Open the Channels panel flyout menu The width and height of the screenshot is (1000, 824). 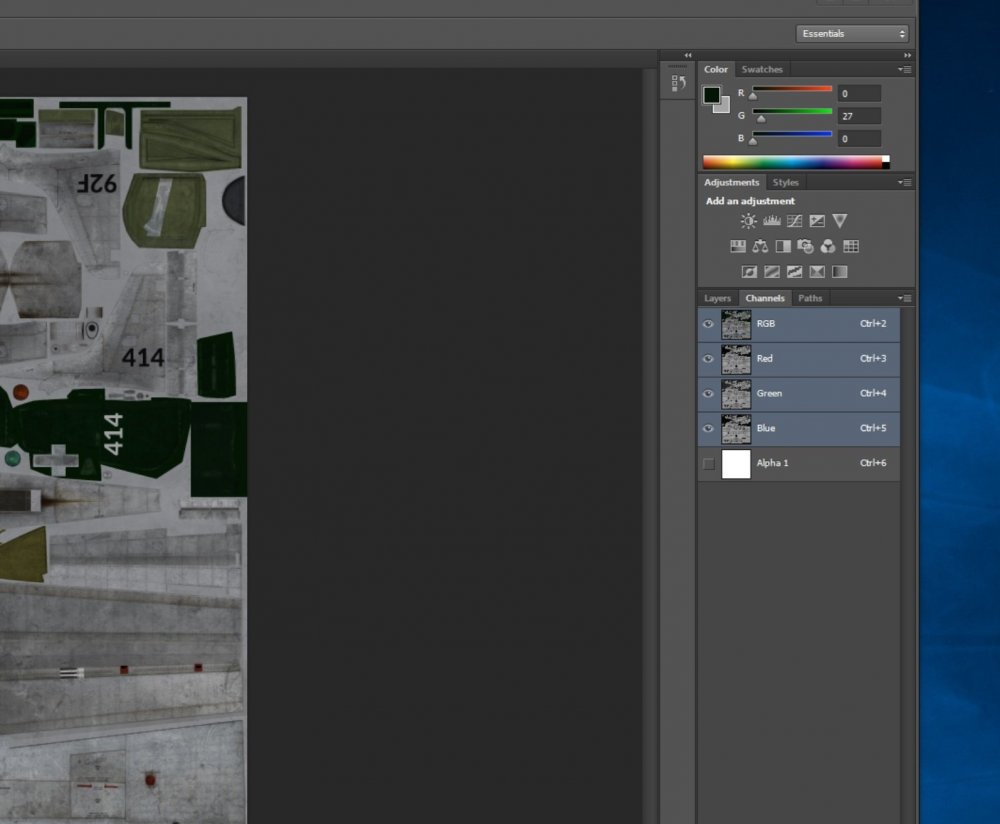pos(904,298)
